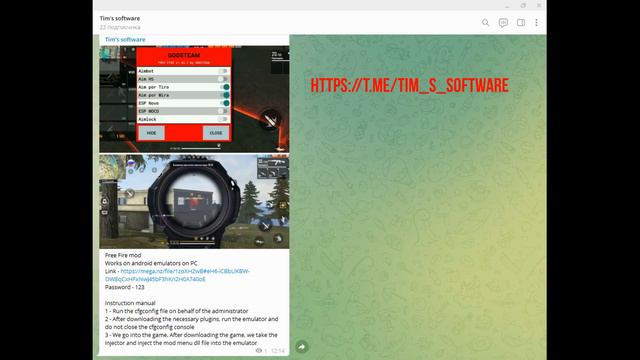Screen dimensions: 640x360
Task: Click the Tim's software post author name
Action: coord(125,40)
